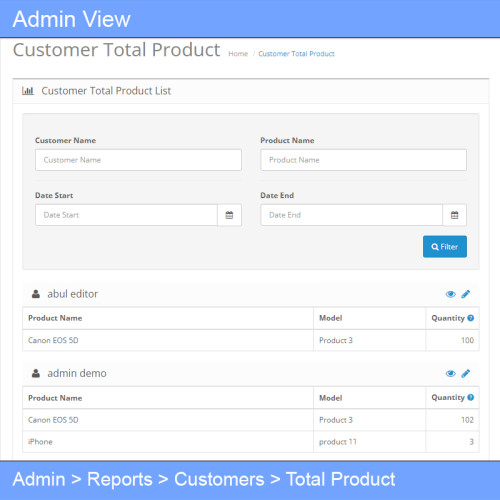Click inside the Date Start text field
500x500 pixels.
click(126, 215)
